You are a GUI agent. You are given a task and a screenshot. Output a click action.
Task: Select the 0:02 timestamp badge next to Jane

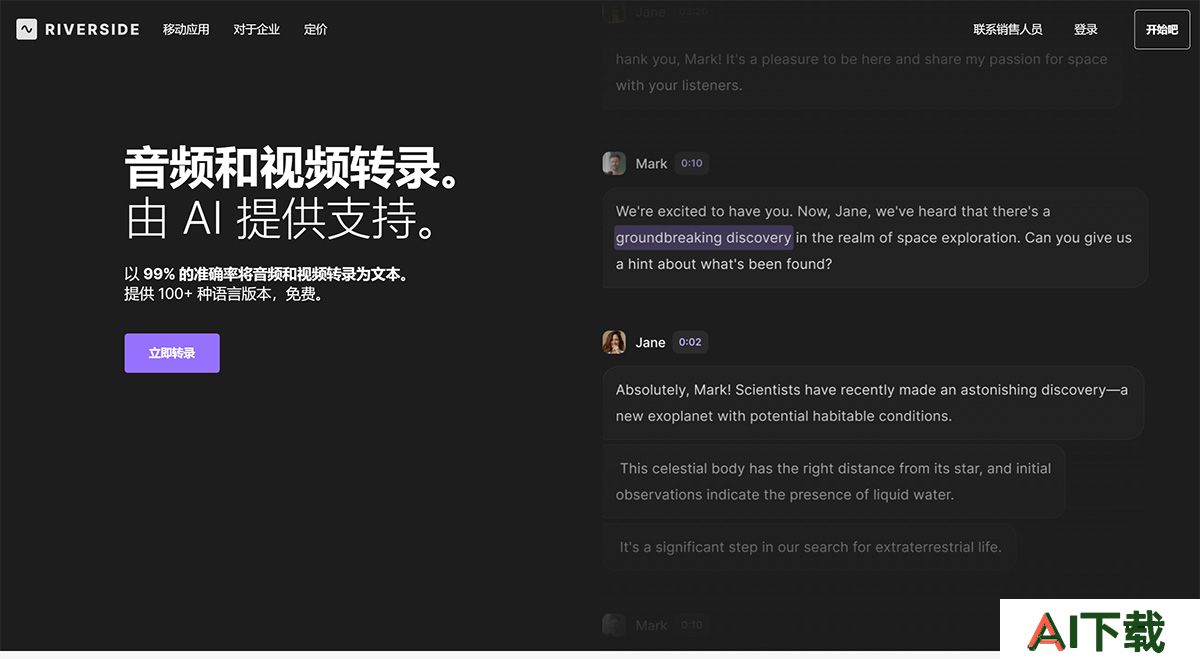[690, 342]
